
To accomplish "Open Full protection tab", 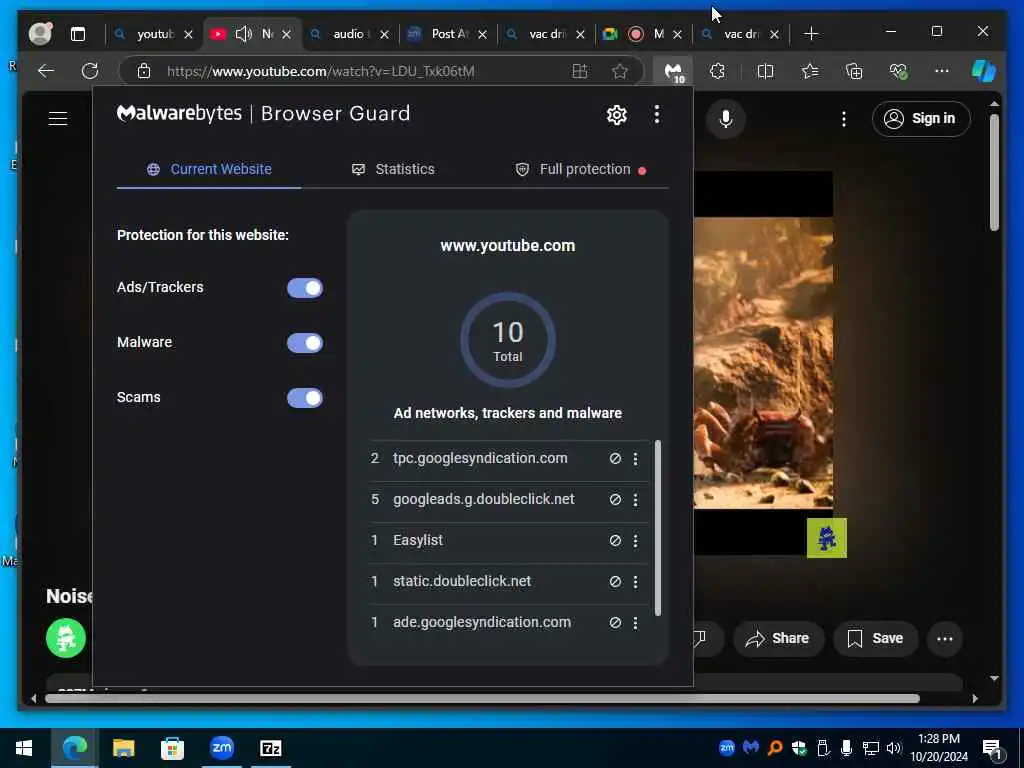I will 580,170.
